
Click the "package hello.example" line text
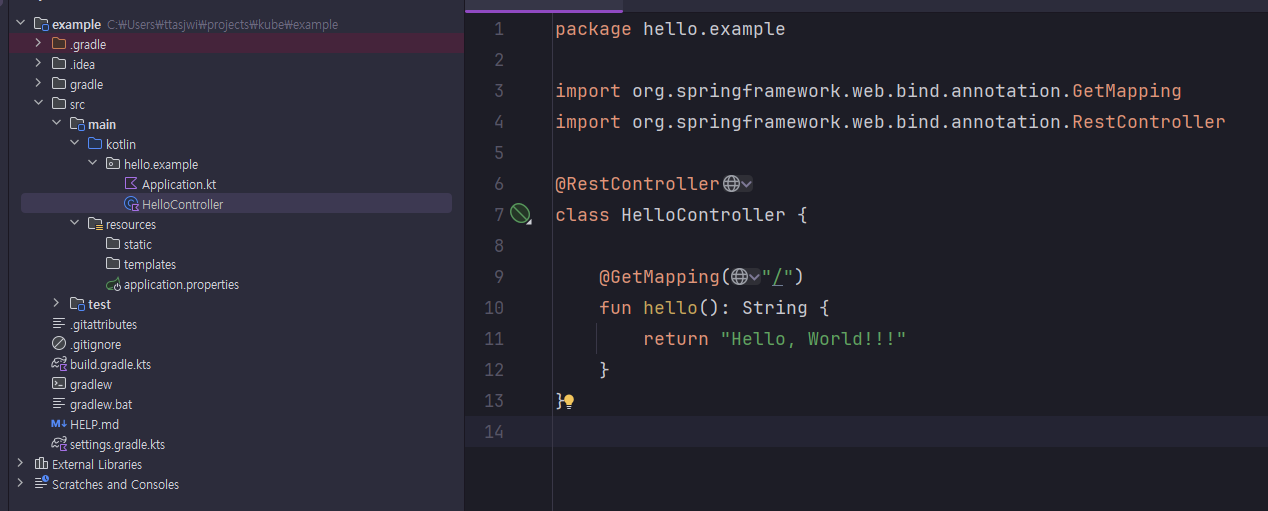point(670,29)
